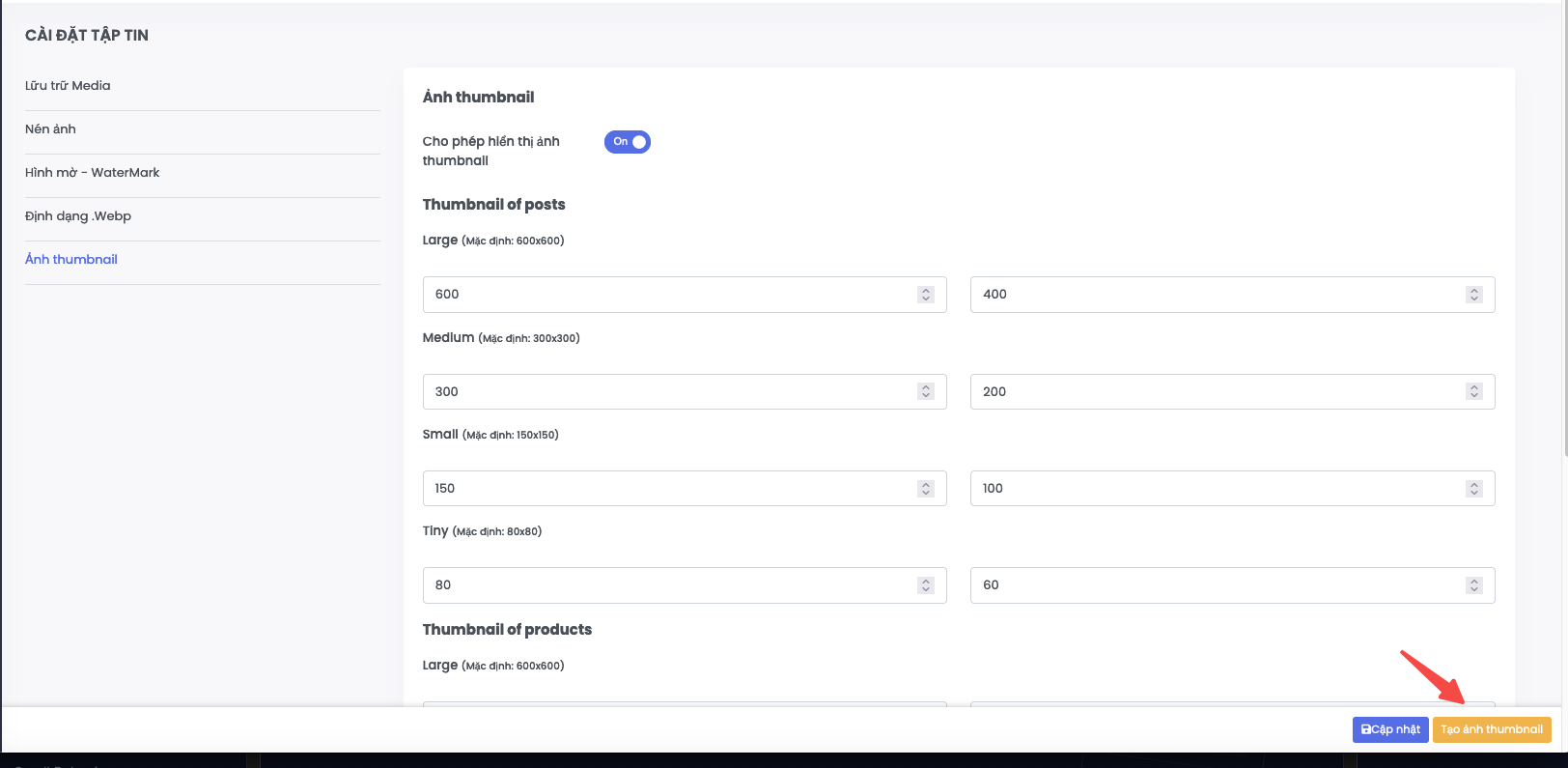Click the posts Large height field 400
The width and height of the screenshot is (1568, 768).
[x=1232, y=295]
